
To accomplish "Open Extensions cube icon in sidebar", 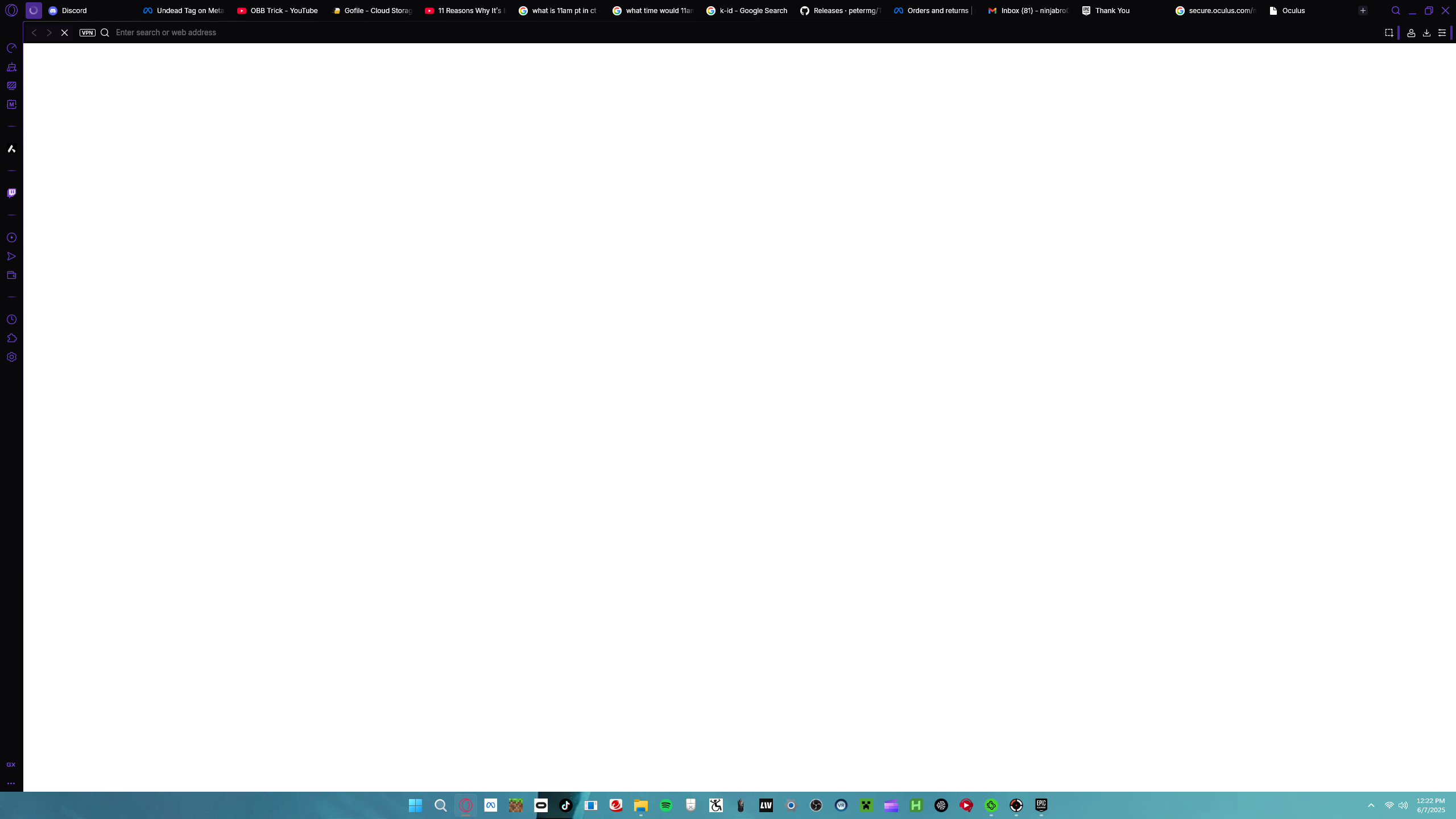I will click(11, 338).
